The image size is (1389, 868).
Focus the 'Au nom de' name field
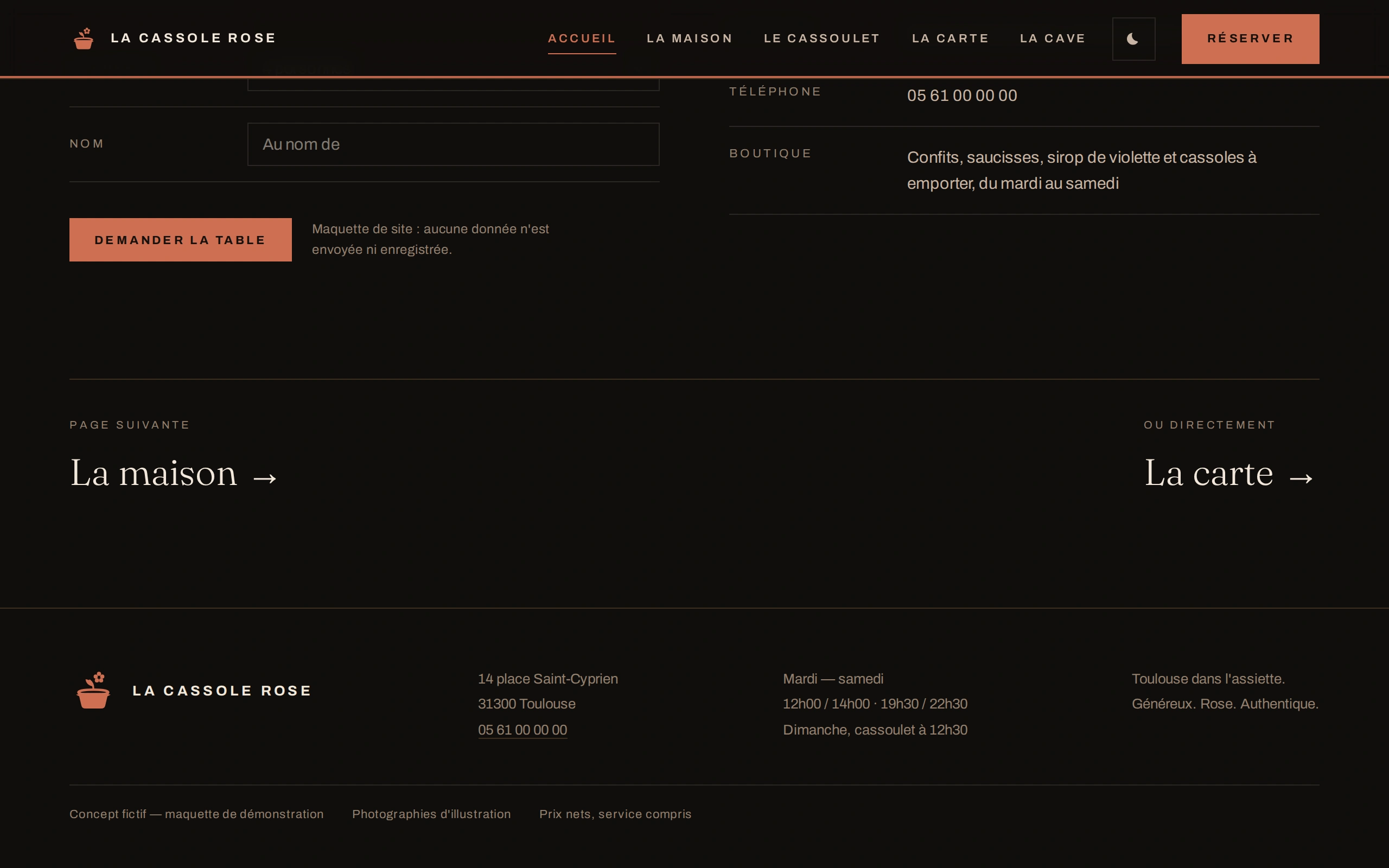coord(454,144)
